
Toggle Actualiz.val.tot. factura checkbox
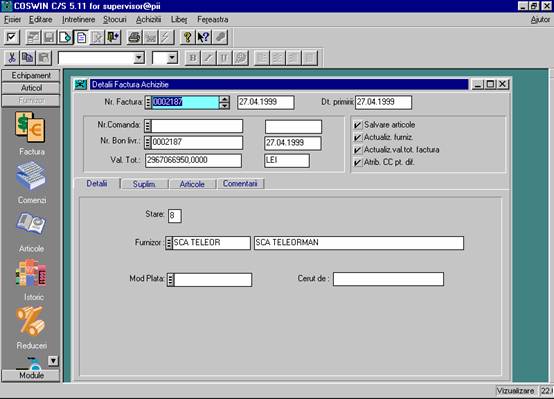358,150
